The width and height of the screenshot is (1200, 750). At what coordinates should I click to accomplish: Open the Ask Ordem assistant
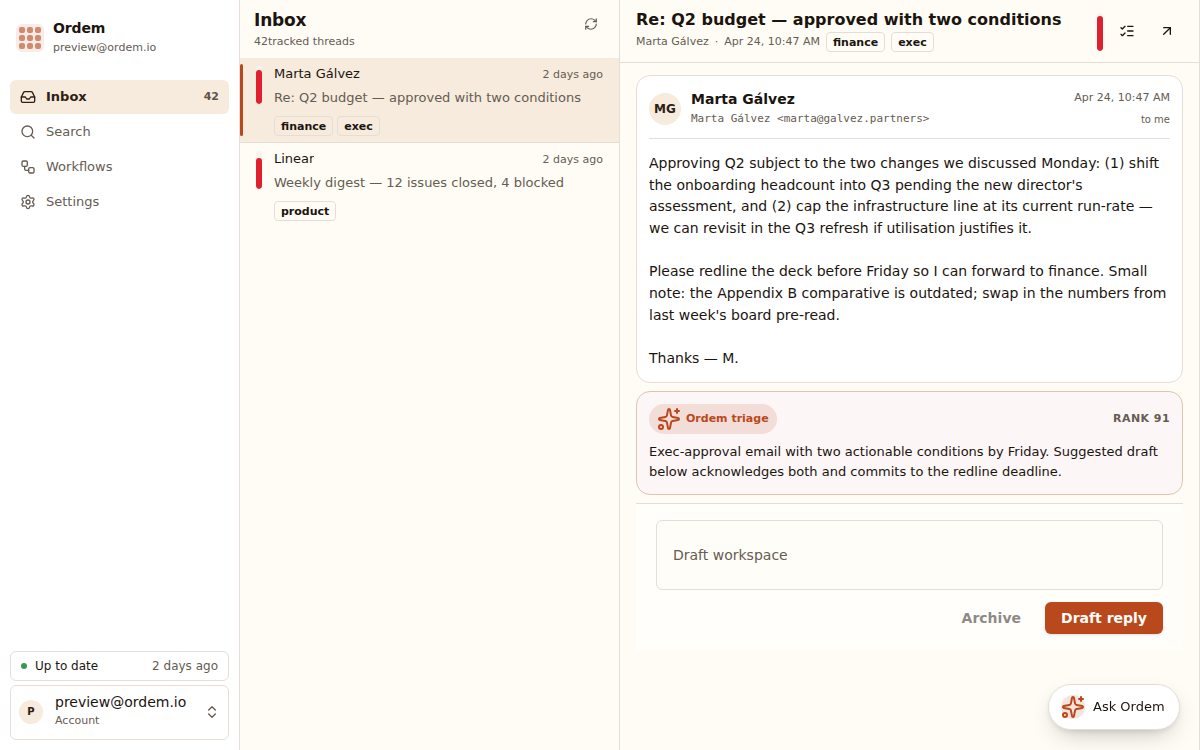tap(1113, 707)
